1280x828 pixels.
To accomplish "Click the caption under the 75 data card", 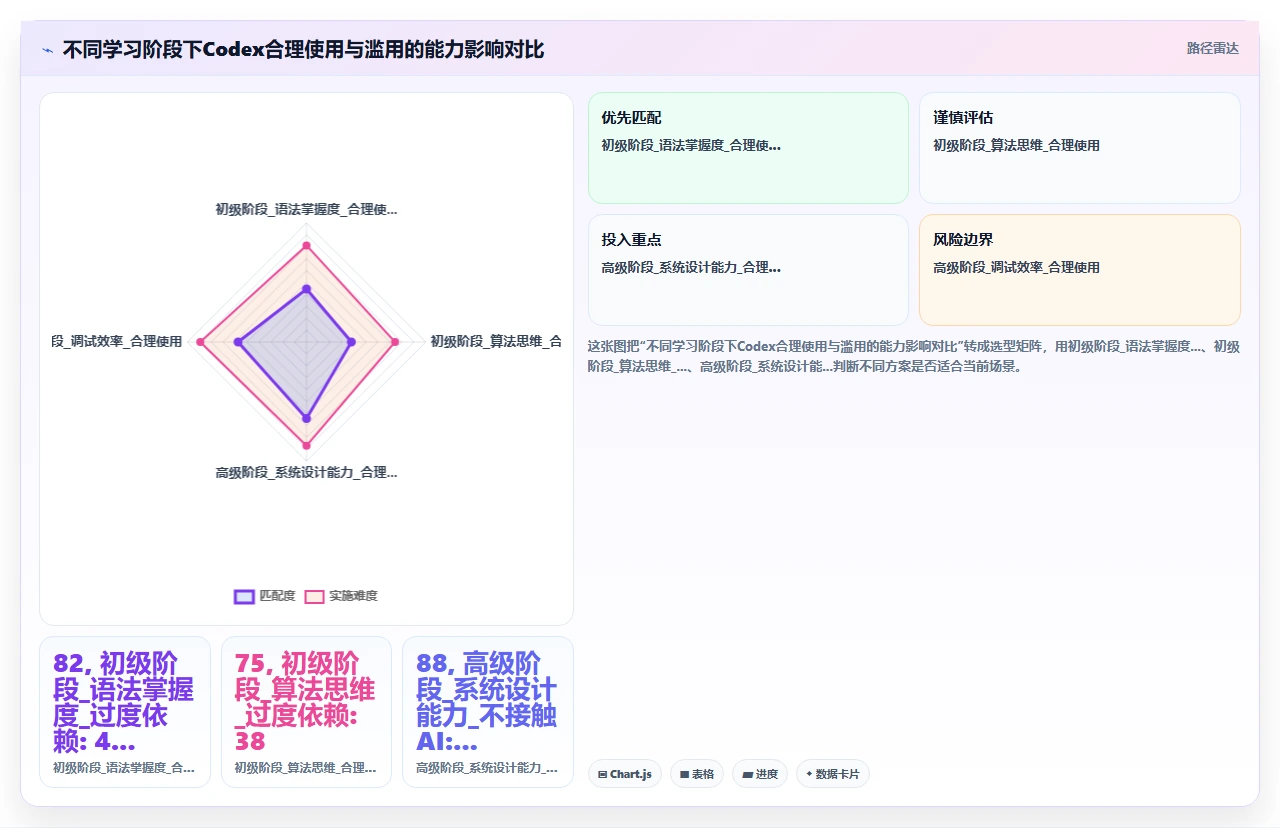I will (x=306, y=767).
